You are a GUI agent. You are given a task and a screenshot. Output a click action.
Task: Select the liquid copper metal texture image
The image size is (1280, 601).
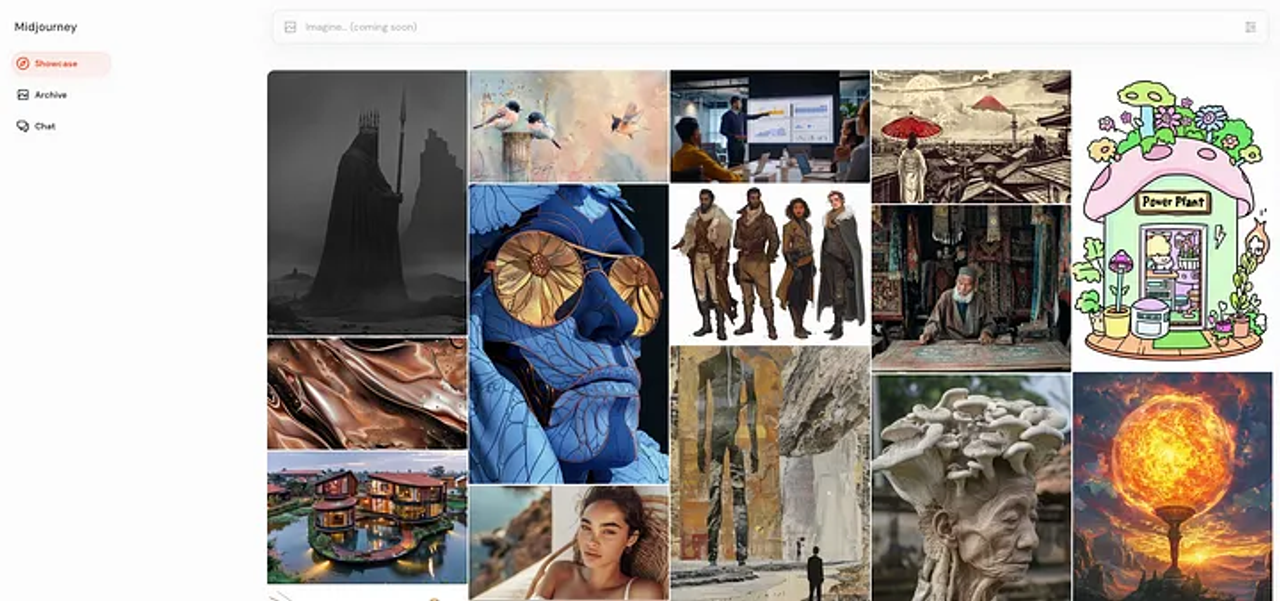[367, 393]
